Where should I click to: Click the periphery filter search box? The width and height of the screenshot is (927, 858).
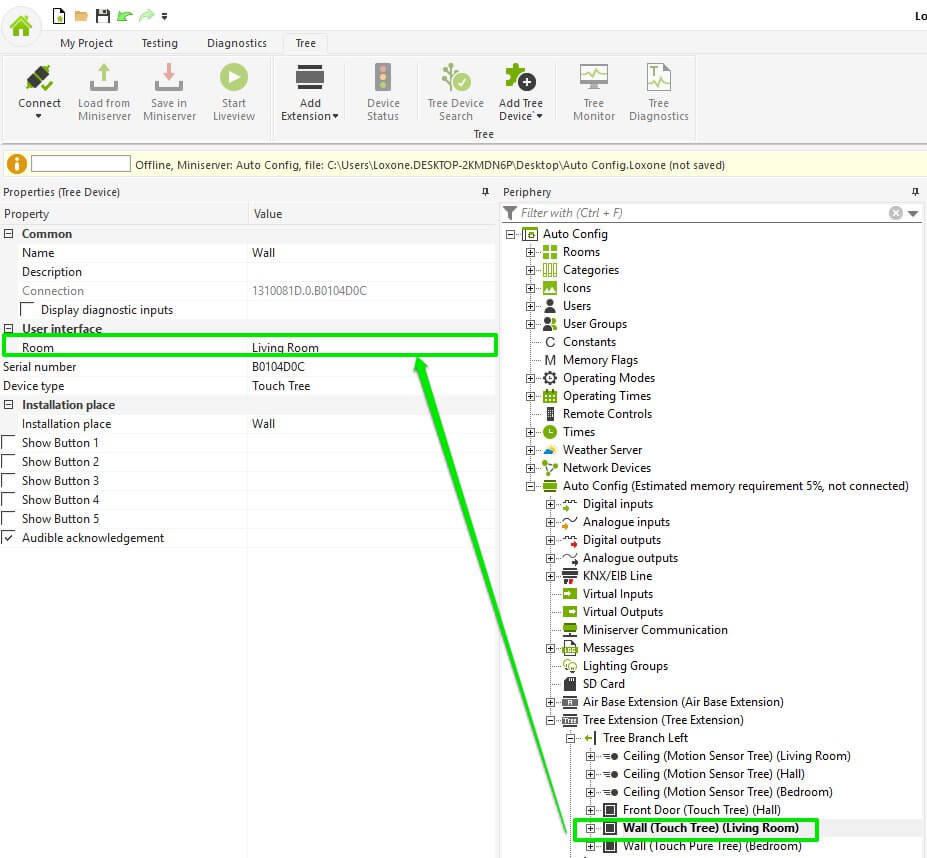tap(700, 213)
